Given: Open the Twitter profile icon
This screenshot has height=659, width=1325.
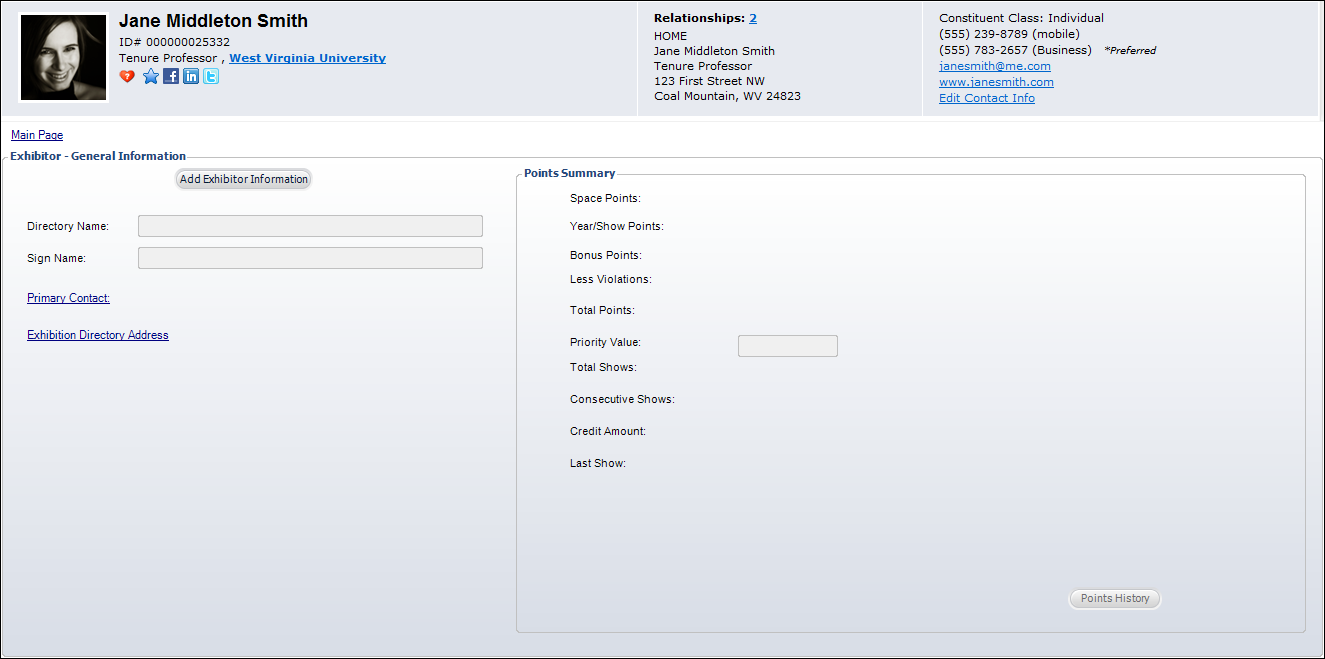Looking at the screenshot, I should [211, 76].
